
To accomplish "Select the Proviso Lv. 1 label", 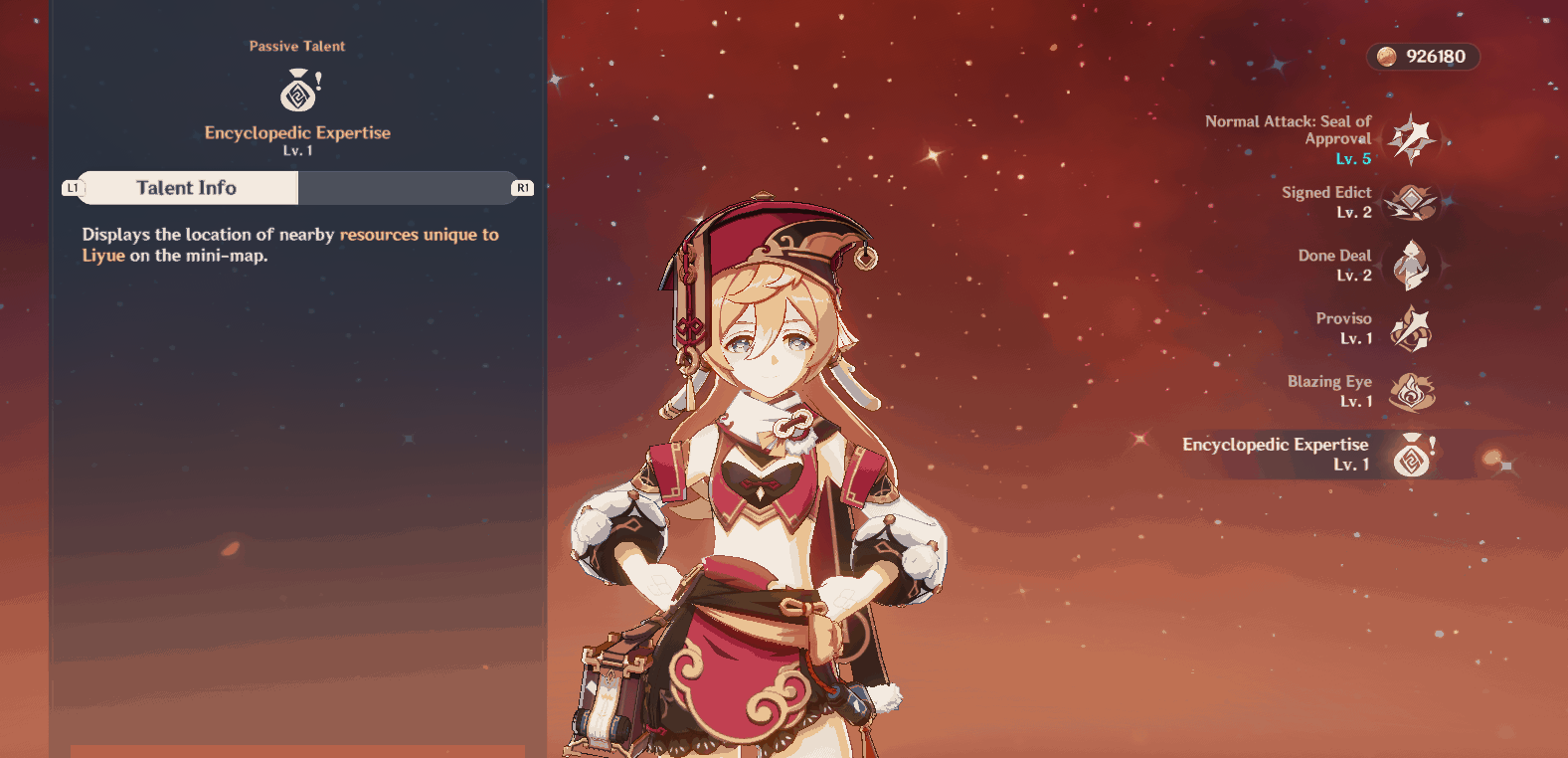I will pyautogui.click(x=1343, y=328).
